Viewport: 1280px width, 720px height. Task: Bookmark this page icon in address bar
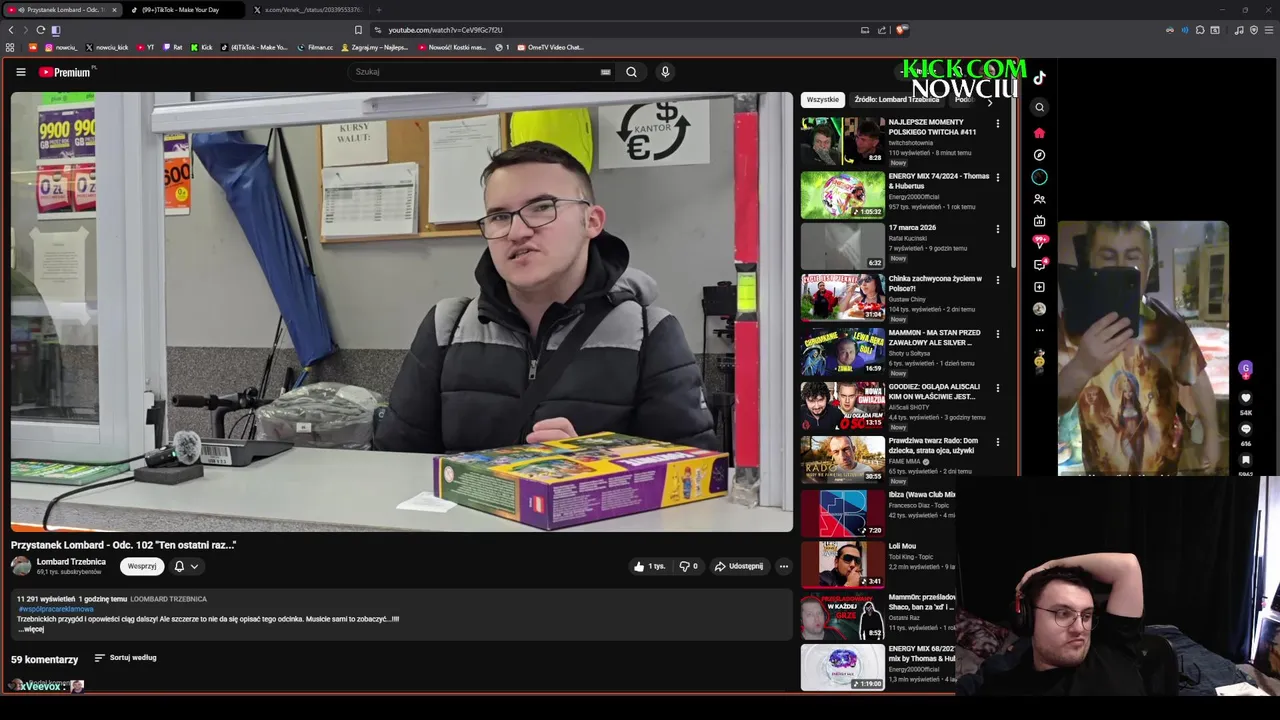358,30
